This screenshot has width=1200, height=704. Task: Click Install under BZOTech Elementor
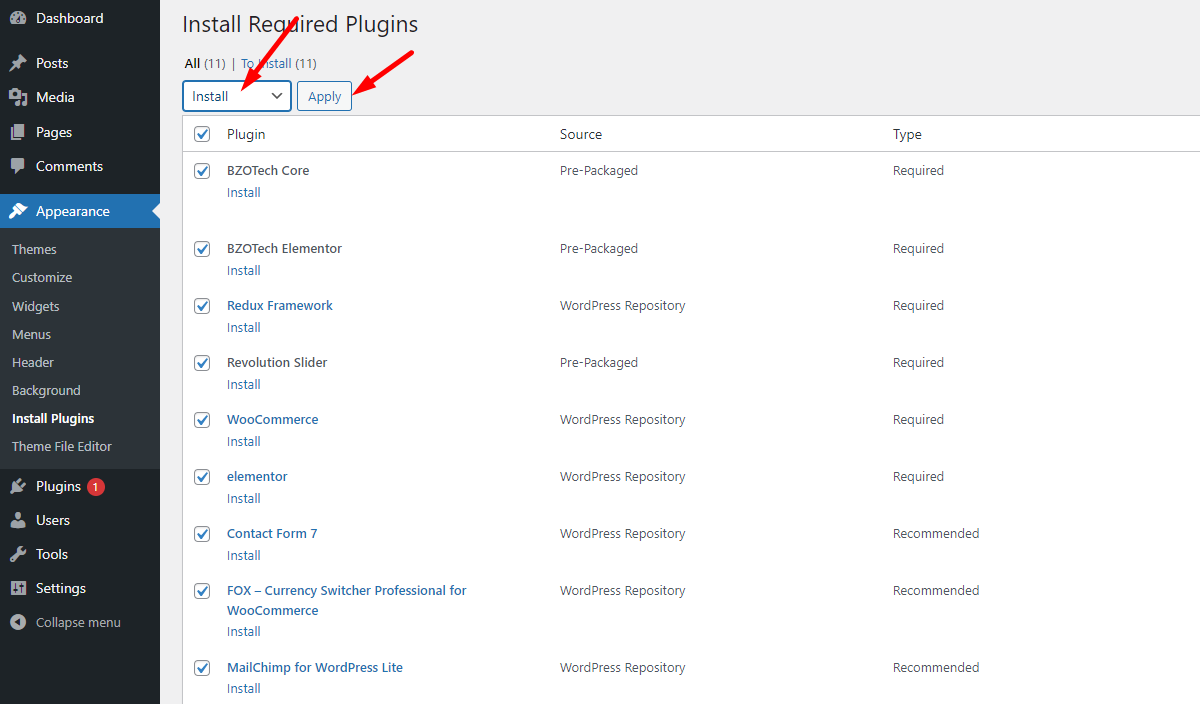(x=243, y=270)
